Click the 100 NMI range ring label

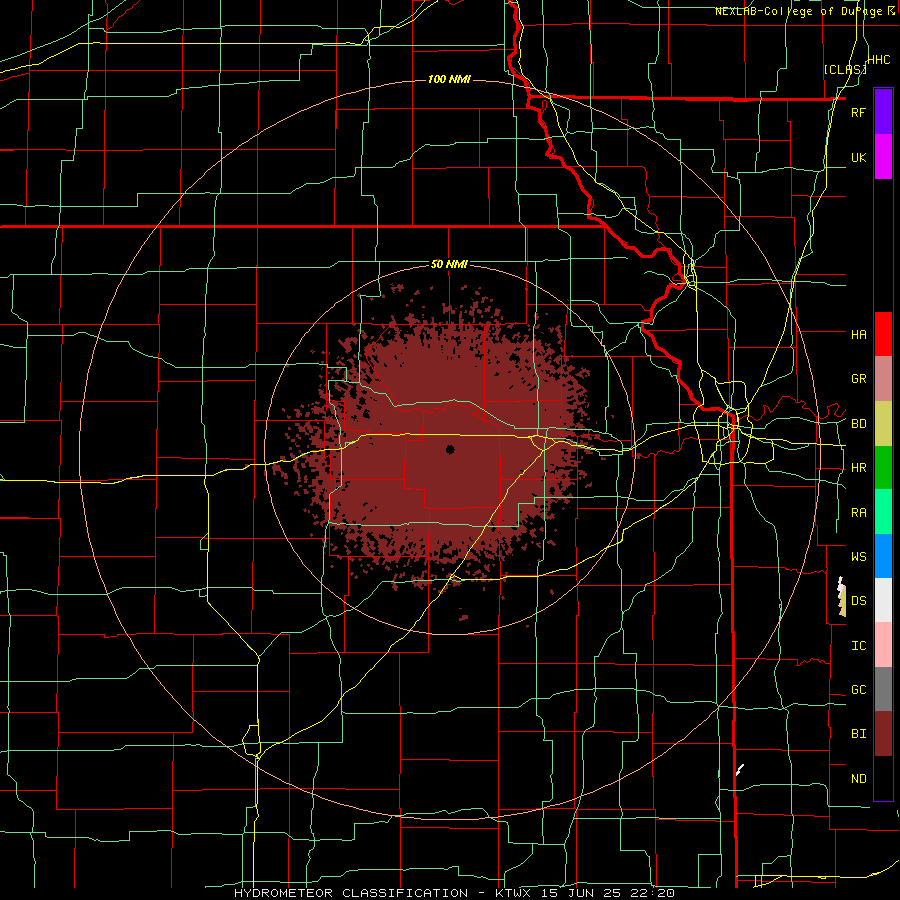click(x=449, y=79)
